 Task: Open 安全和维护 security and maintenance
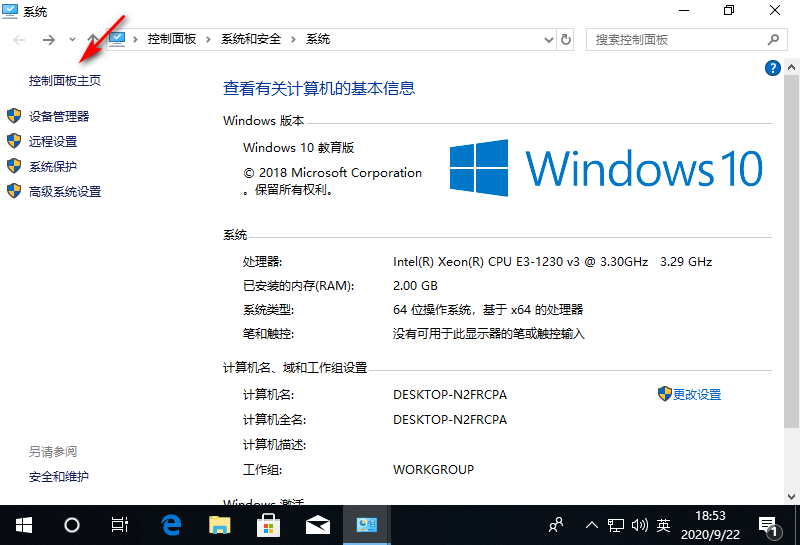pos(59,477)
